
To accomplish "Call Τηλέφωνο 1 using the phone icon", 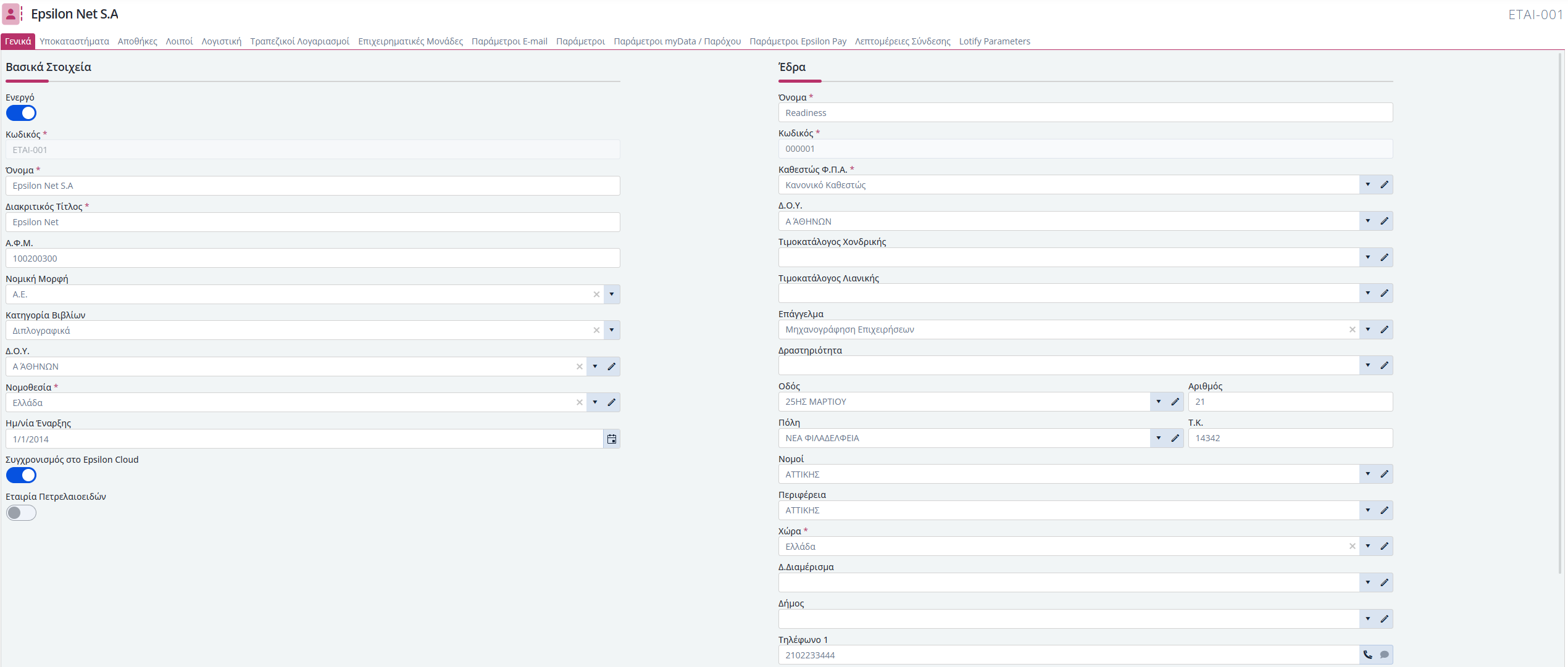I will click(1368, 655).
